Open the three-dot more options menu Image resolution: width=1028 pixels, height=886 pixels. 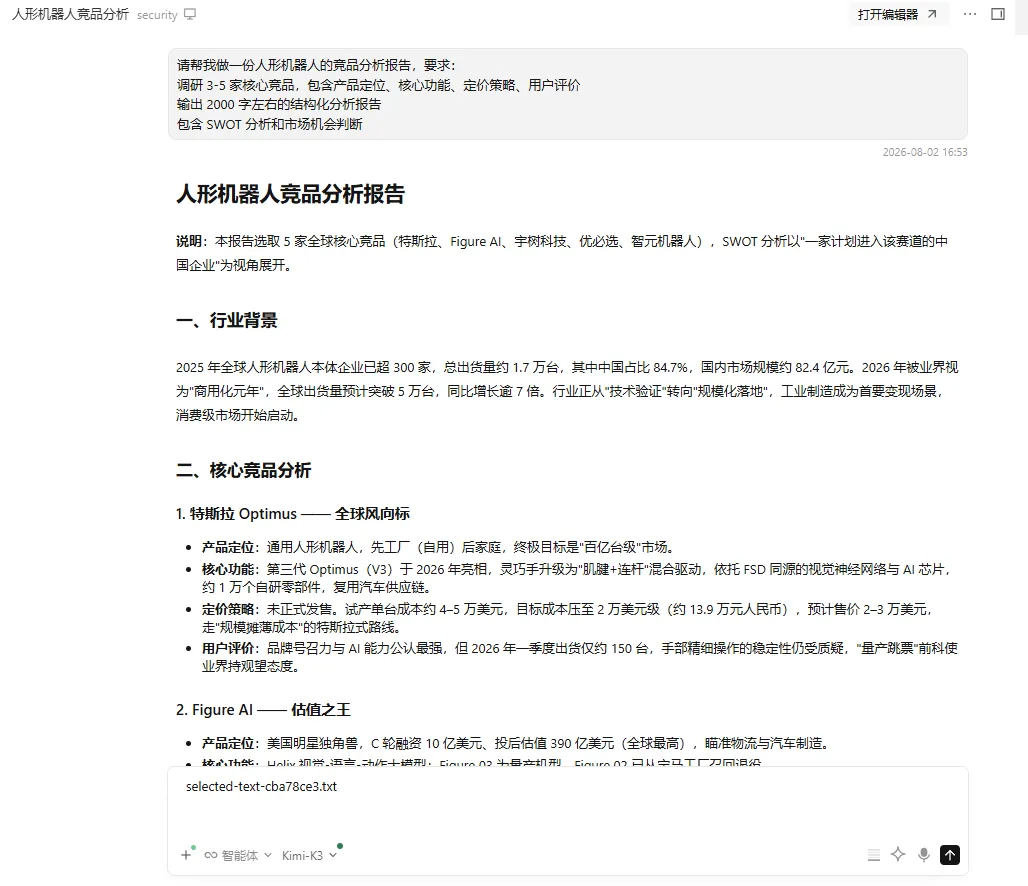pyautogui.click(x=970, y=14)
